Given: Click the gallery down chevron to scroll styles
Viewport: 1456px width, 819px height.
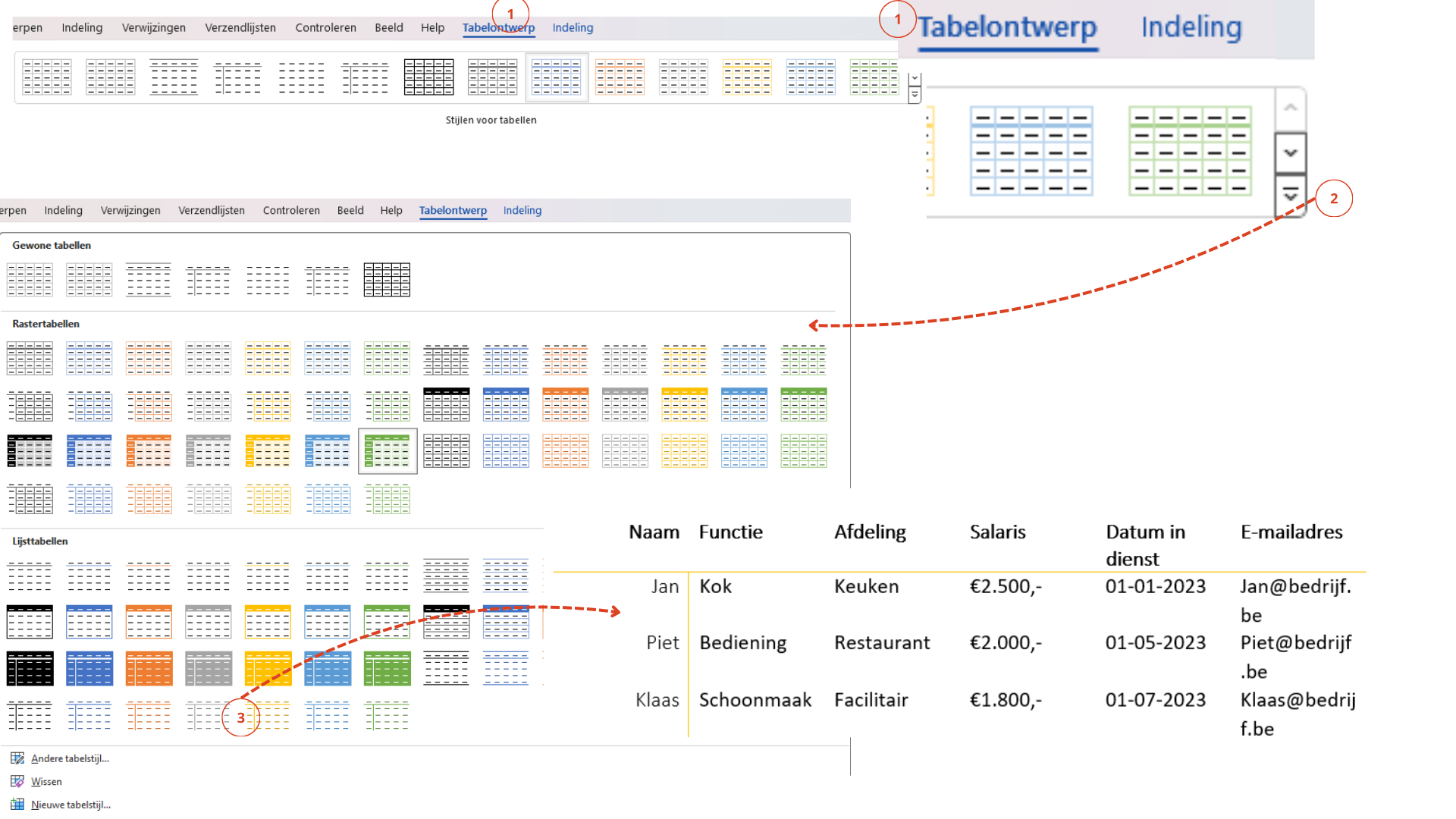Looking at the screenshot, I should coord(915,79).
